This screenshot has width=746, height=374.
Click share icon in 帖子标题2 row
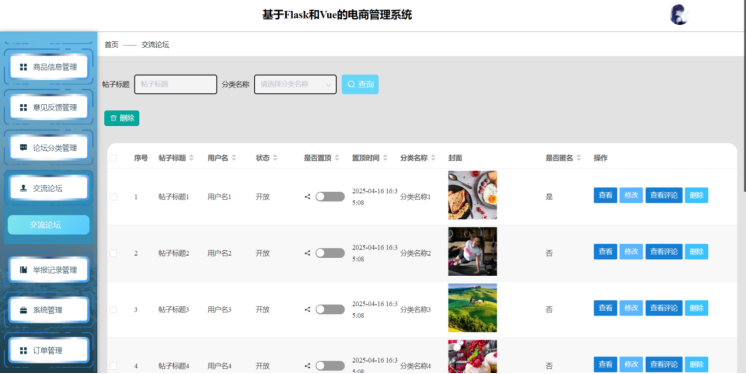pos(307,253)
